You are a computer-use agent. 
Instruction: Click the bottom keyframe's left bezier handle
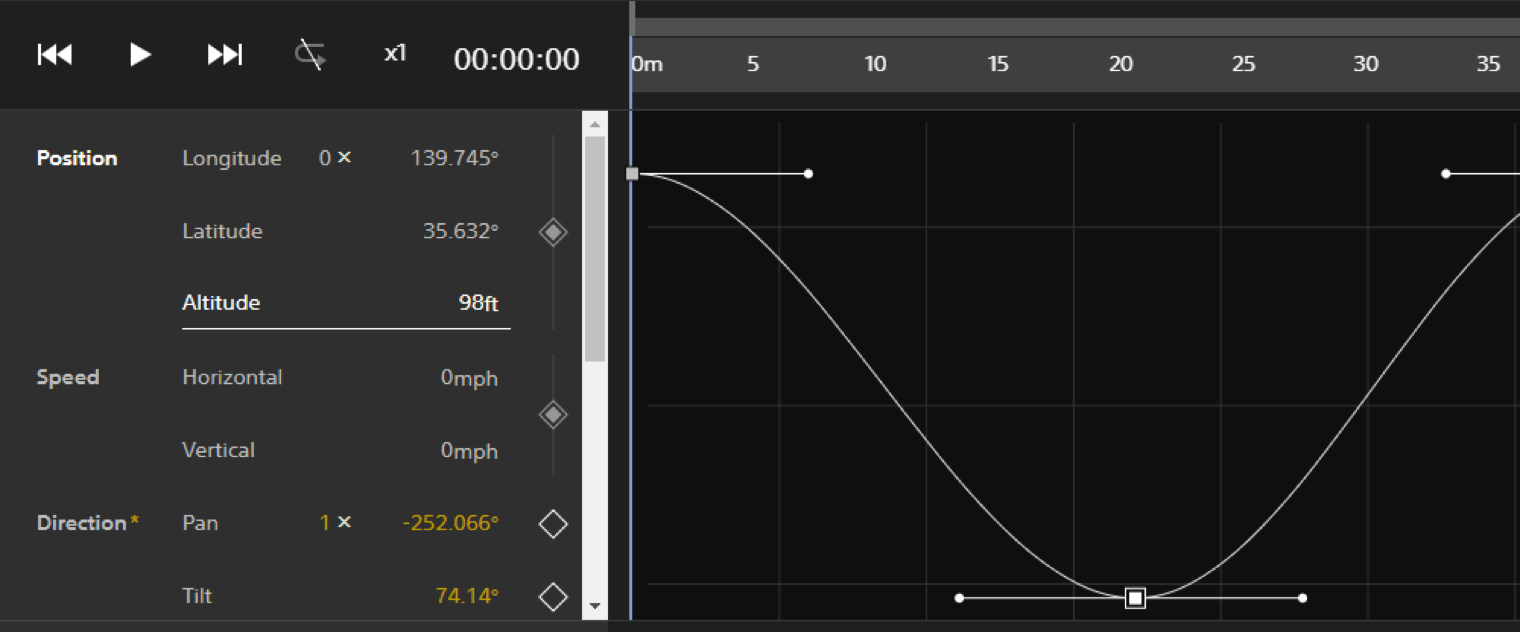point(959,598)
